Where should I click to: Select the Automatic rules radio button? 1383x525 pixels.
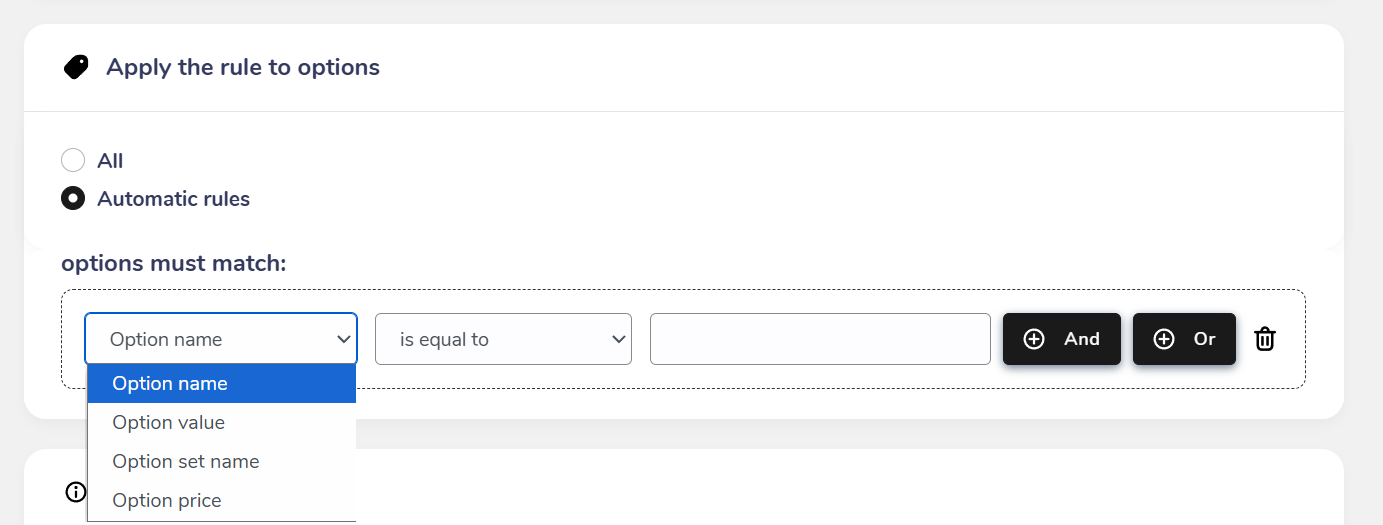pyautogui.click(x=73, y=198)
